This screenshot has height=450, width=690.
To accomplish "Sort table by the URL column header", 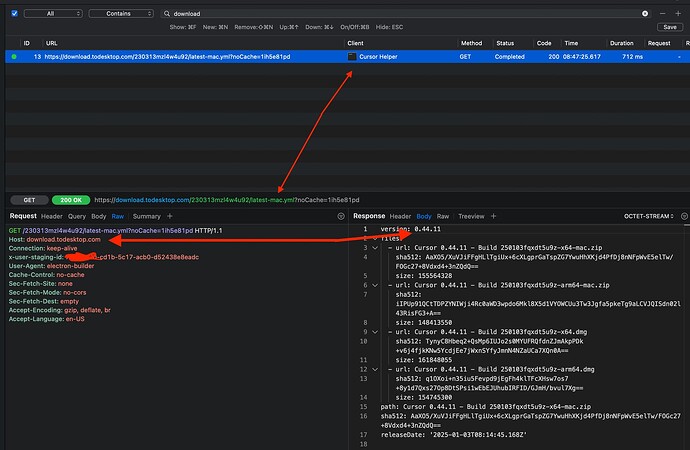I will tap(51, 43).
